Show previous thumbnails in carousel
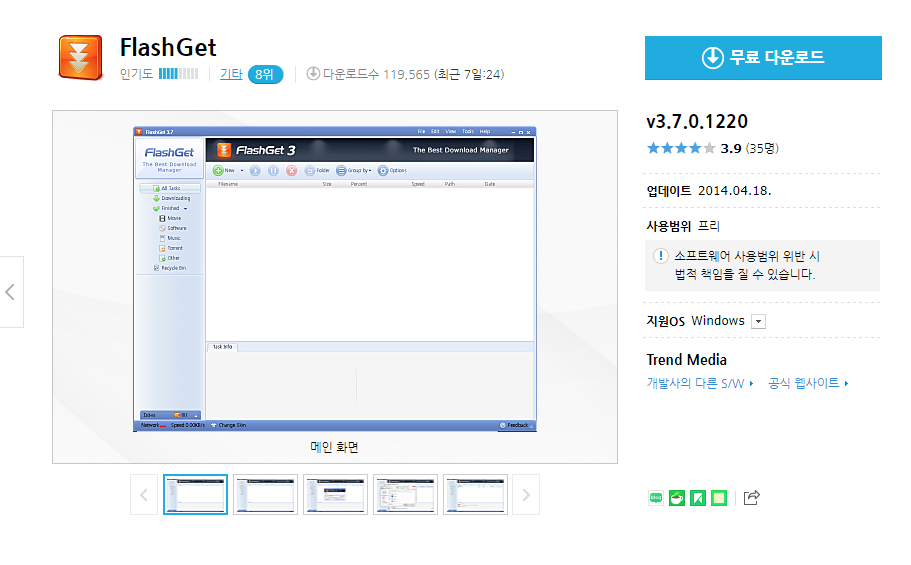The image size is (911, 565). coord(144,495)
